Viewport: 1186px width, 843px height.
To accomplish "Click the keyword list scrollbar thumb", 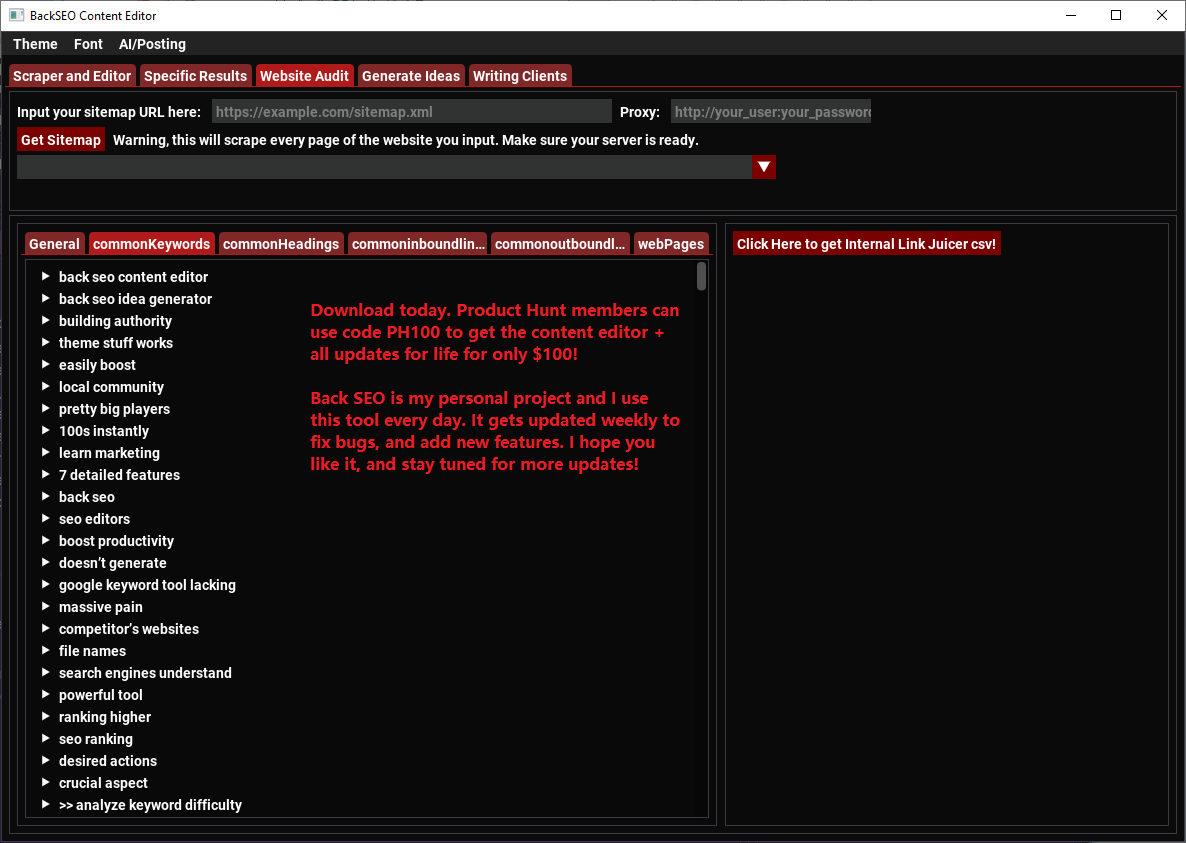I will (701, 276).
